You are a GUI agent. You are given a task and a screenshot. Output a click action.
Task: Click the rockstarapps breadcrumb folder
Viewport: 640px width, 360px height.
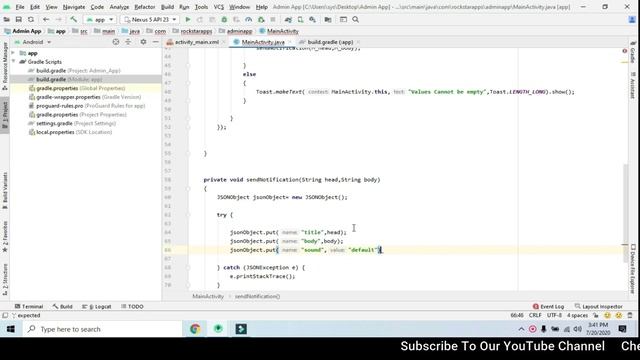click(x=192, y=31)
